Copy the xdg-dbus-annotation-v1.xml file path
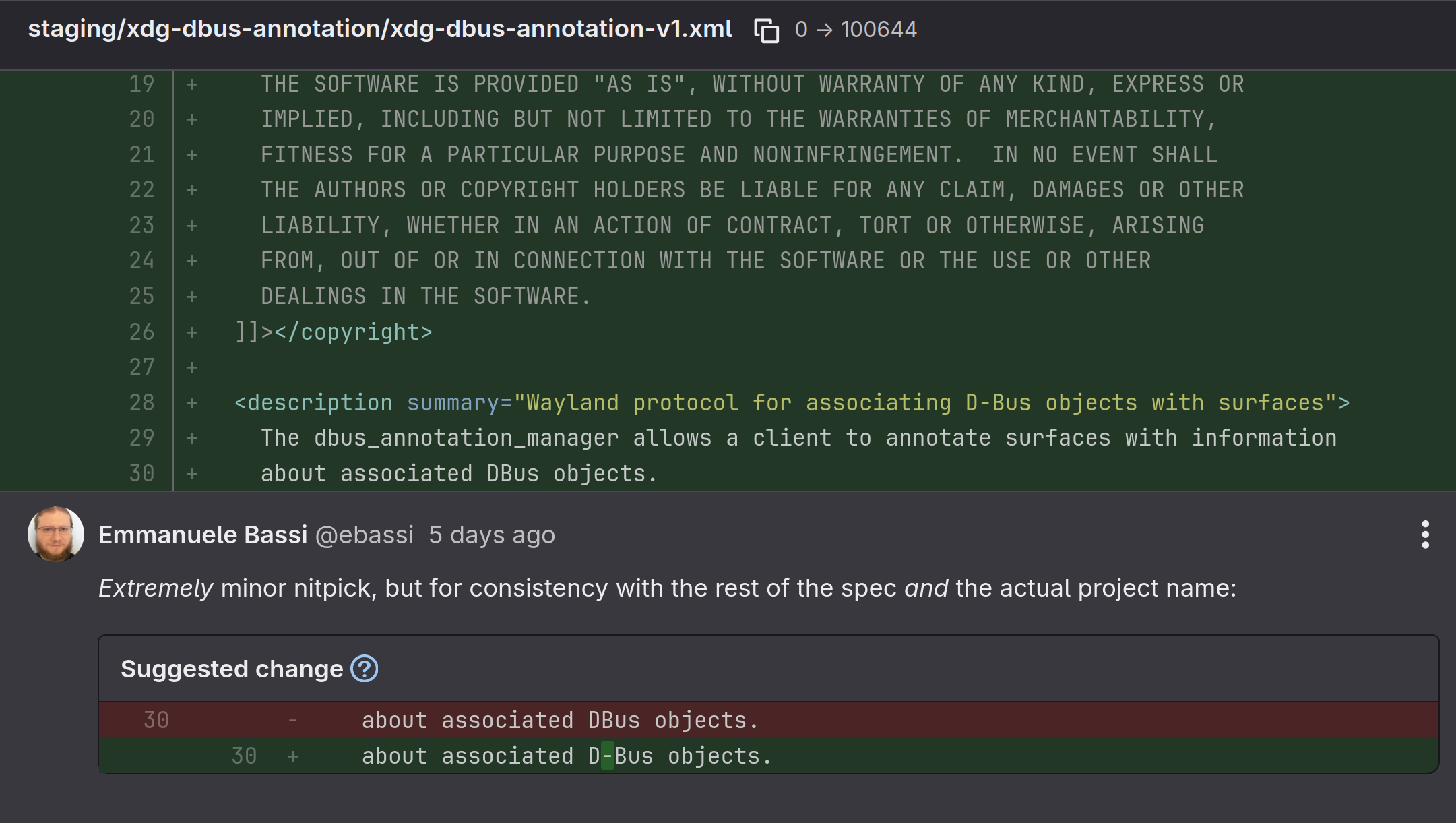 pos(766,30)
